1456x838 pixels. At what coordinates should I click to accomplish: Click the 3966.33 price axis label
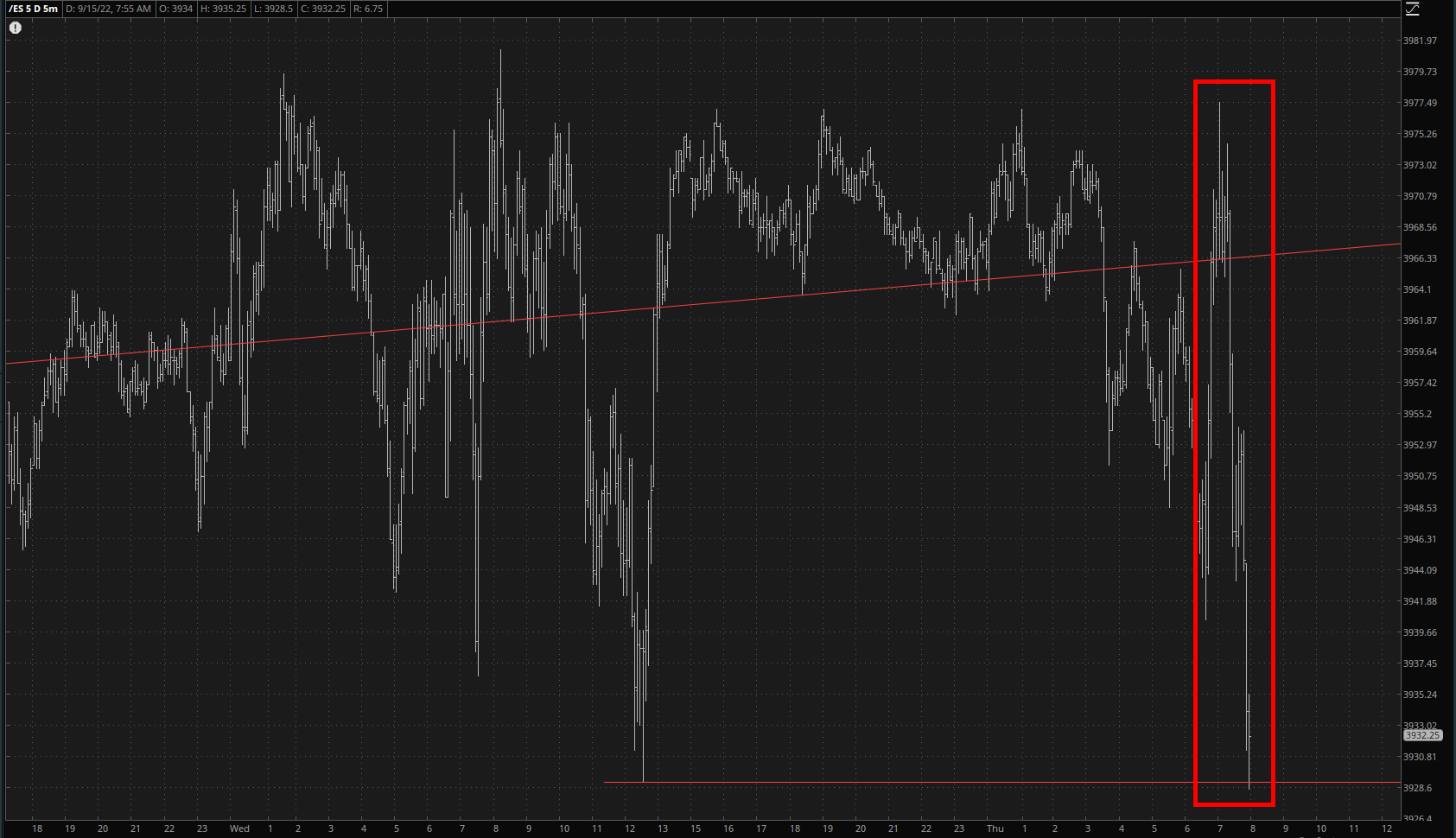[1420, 258]
